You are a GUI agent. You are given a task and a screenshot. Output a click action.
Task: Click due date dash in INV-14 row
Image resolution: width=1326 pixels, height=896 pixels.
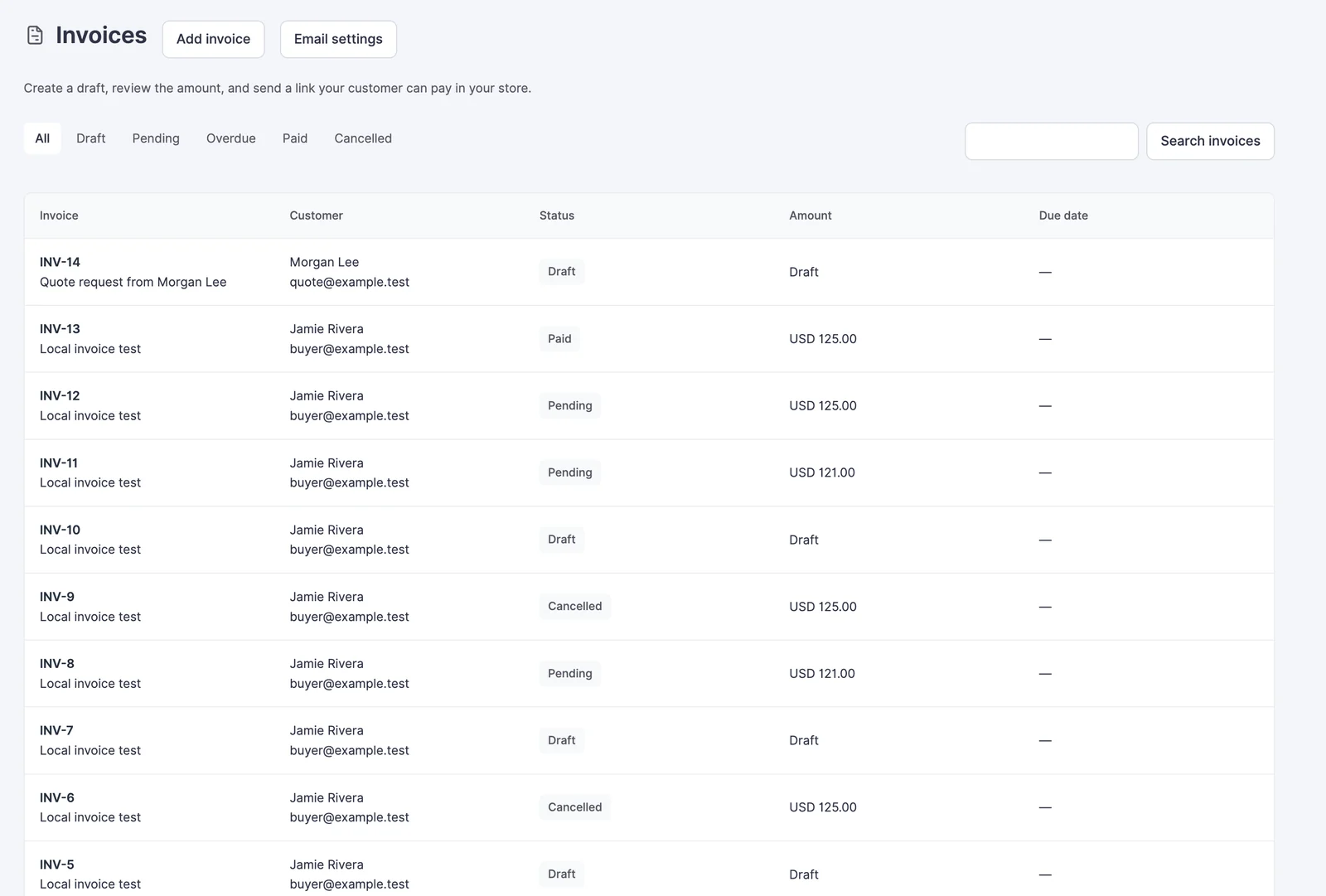pos(1045,272)
